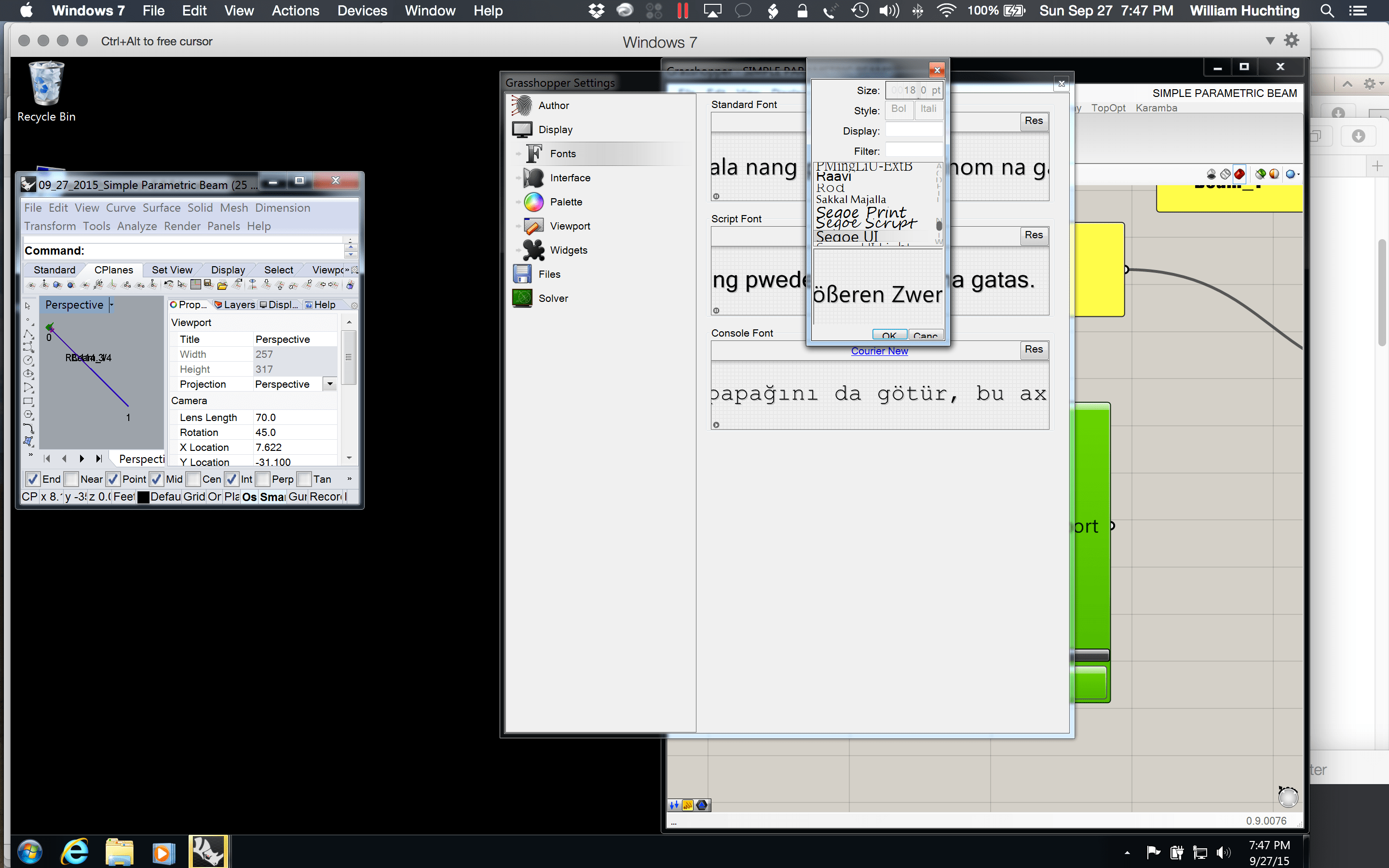Open the Parallels window dropdown triangle
The image size is (1389, 868).
coord(1269,41)
